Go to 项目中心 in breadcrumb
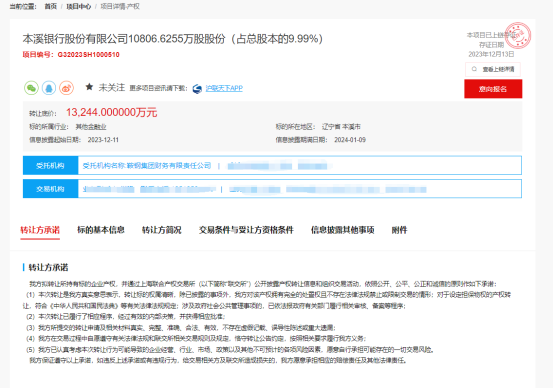Viewport: 554px width, 389px height. coord(78,6)
